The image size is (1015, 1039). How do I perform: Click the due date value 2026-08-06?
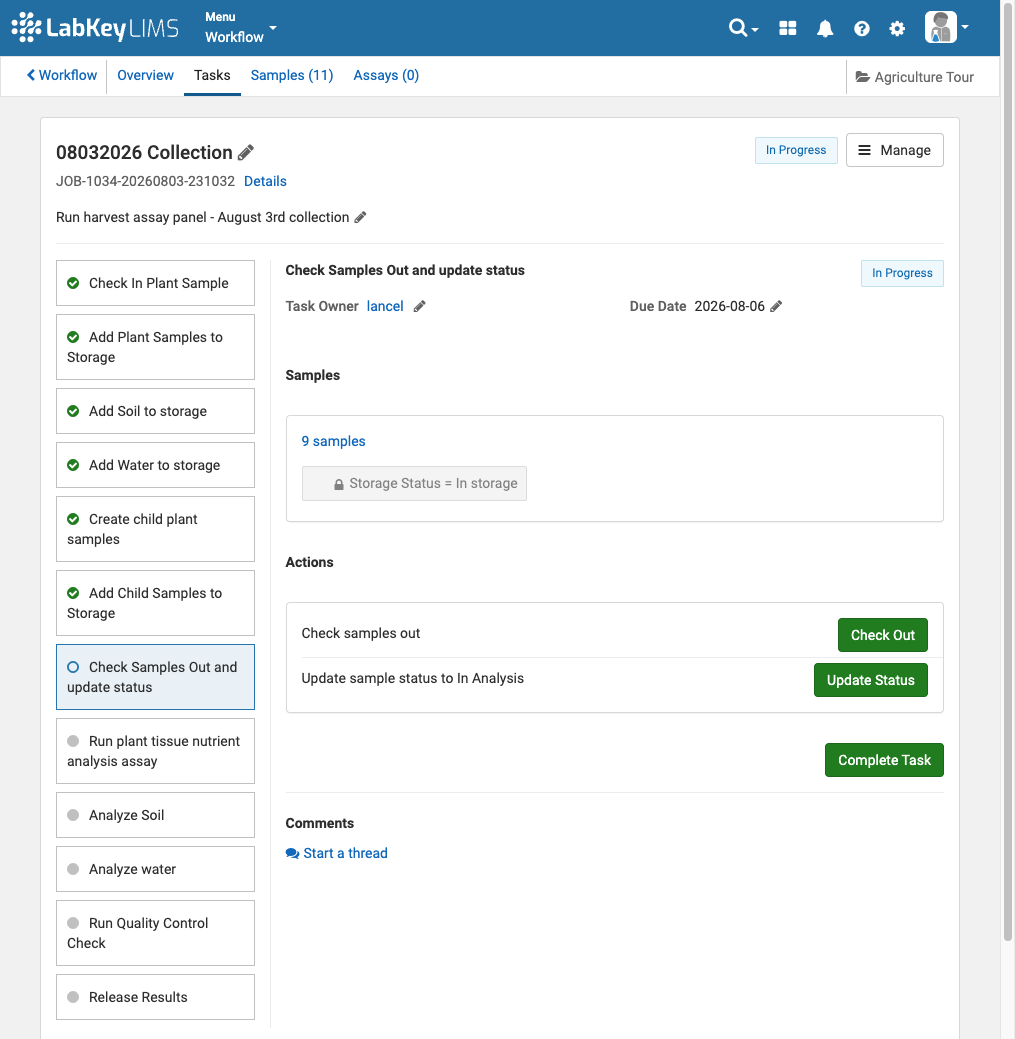729,306
